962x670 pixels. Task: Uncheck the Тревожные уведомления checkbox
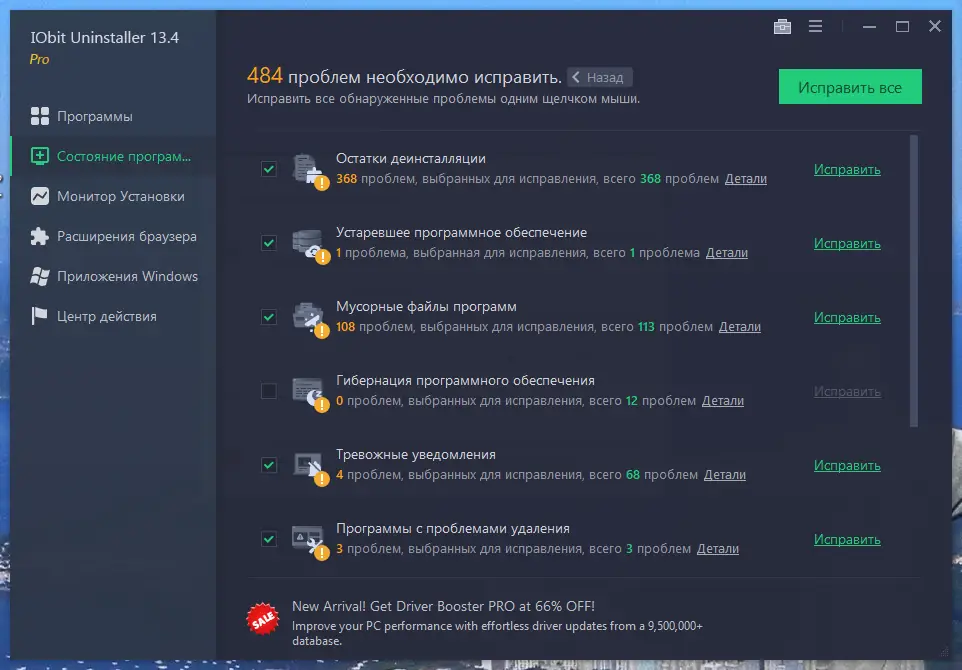pyautogui.click(x=269, y=465)
